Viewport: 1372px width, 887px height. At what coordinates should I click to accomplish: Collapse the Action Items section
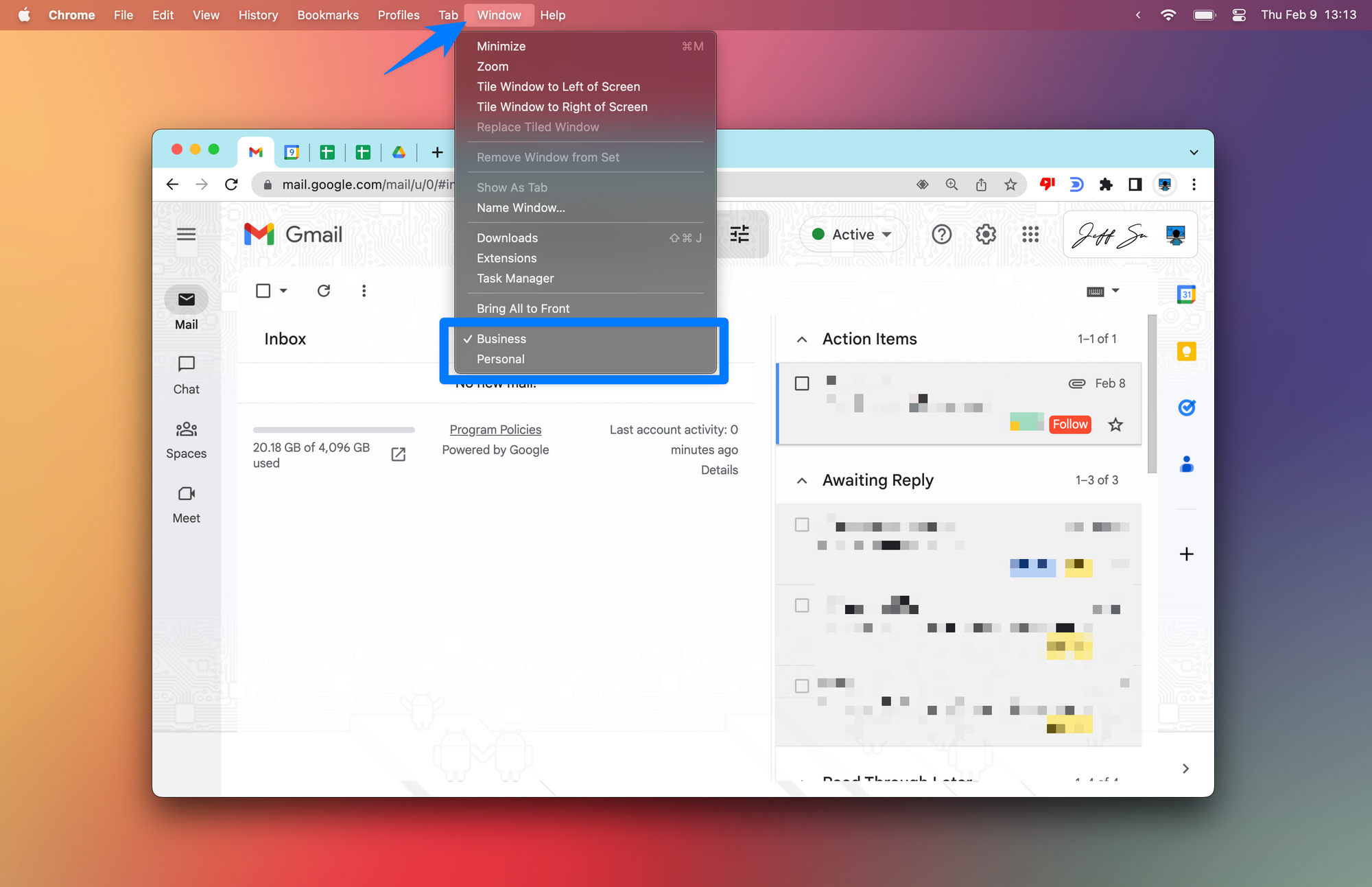pyautogui.click(x=802, y=339)
